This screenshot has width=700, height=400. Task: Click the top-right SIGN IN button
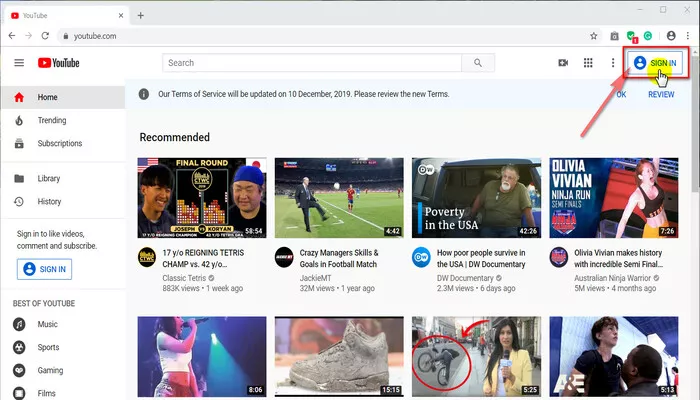(x=655, y=63)
